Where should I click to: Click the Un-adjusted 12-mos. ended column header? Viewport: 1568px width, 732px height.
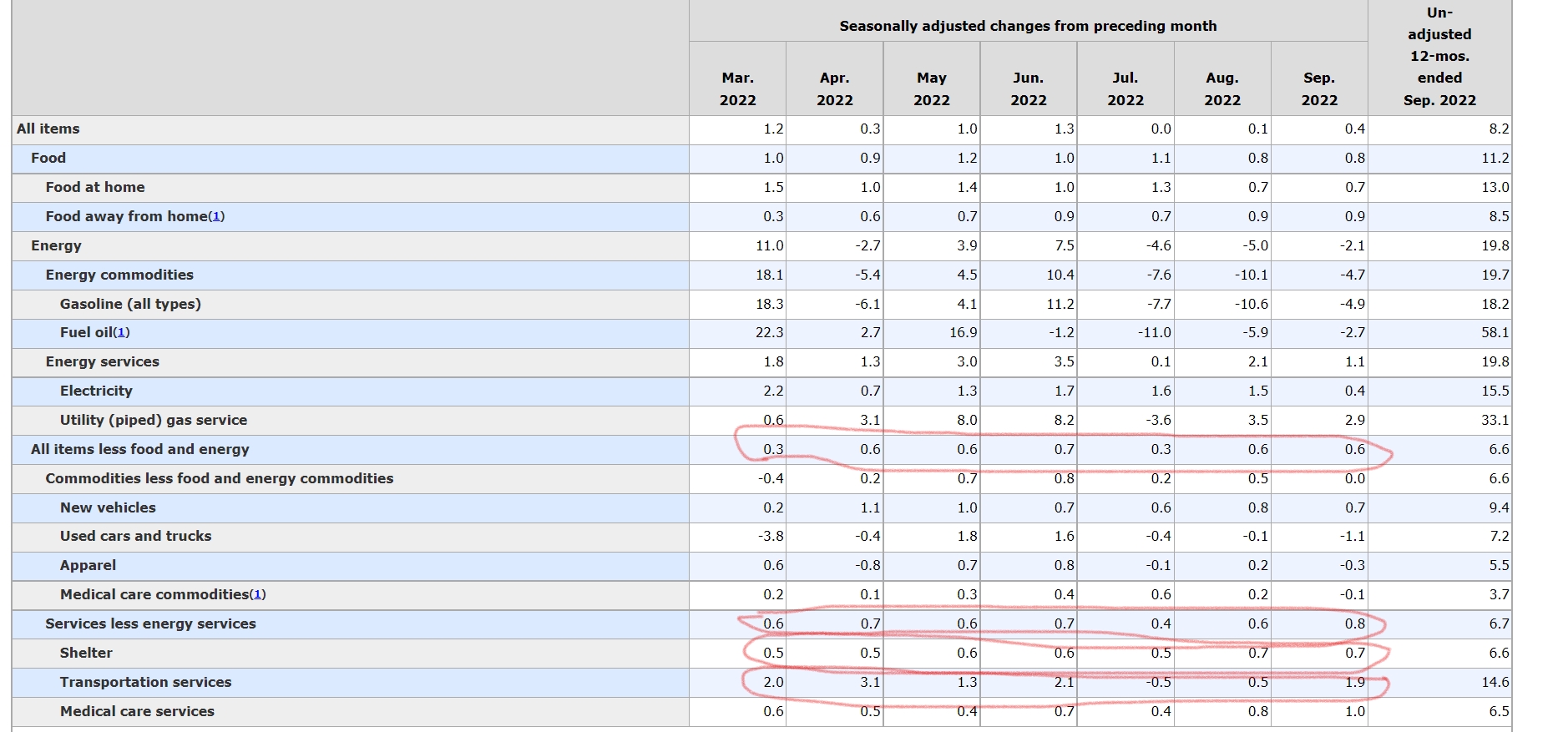1439,57
